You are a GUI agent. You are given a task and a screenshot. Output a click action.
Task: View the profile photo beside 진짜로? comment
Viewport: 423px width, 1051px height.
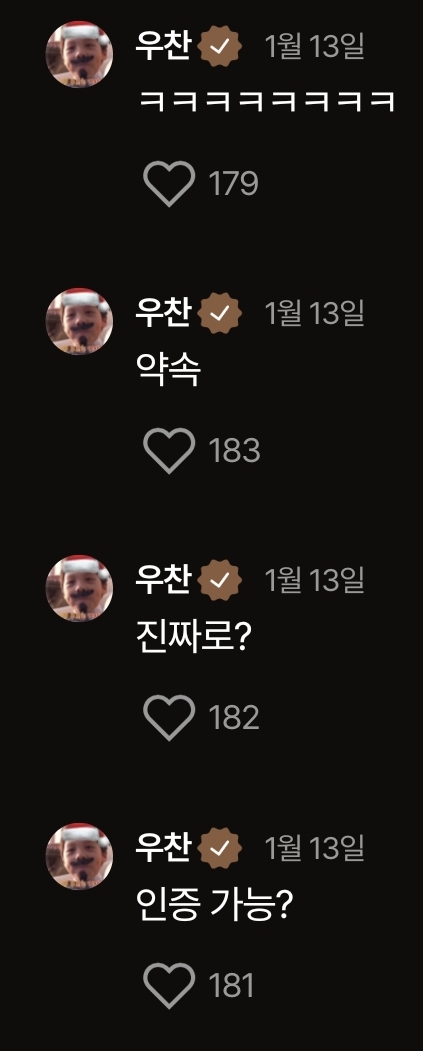click(x=79, y=589)
